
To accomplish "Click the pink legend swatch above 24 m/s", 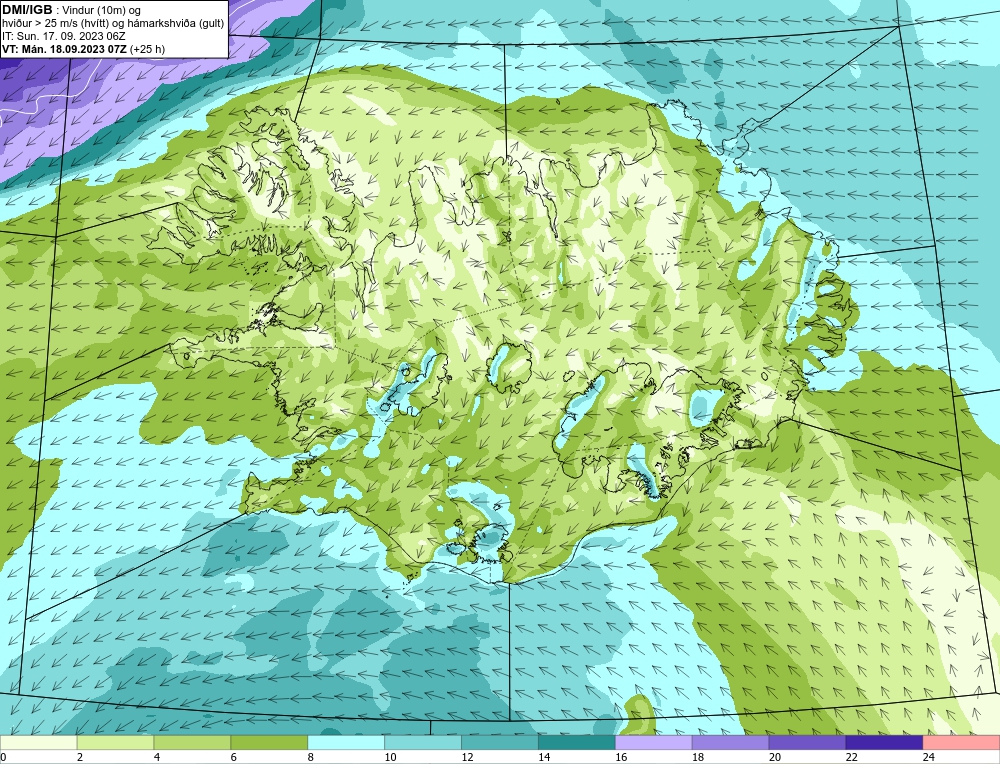I will (962, 743).
